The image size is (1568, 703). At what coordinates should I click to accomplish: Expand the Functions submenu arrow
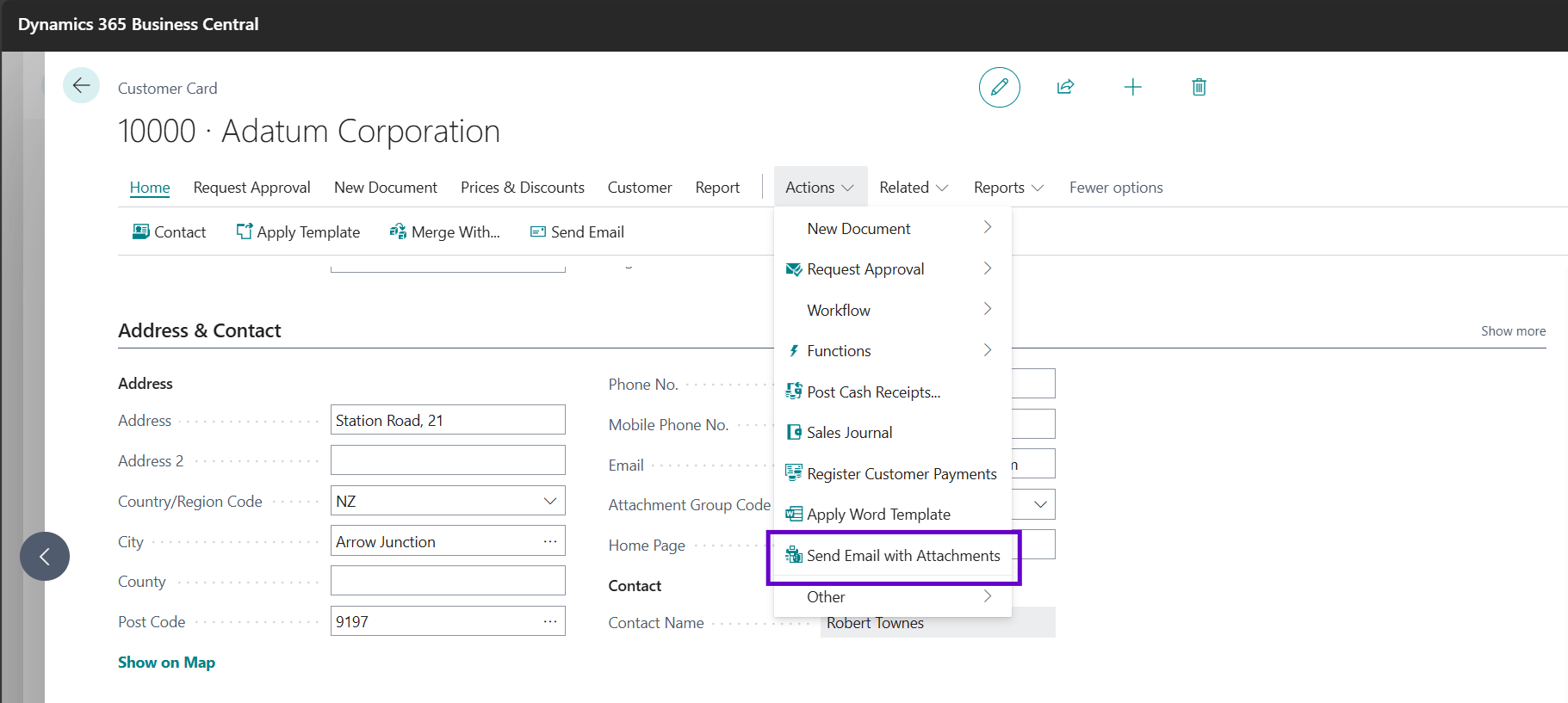[x=988, y=350]
